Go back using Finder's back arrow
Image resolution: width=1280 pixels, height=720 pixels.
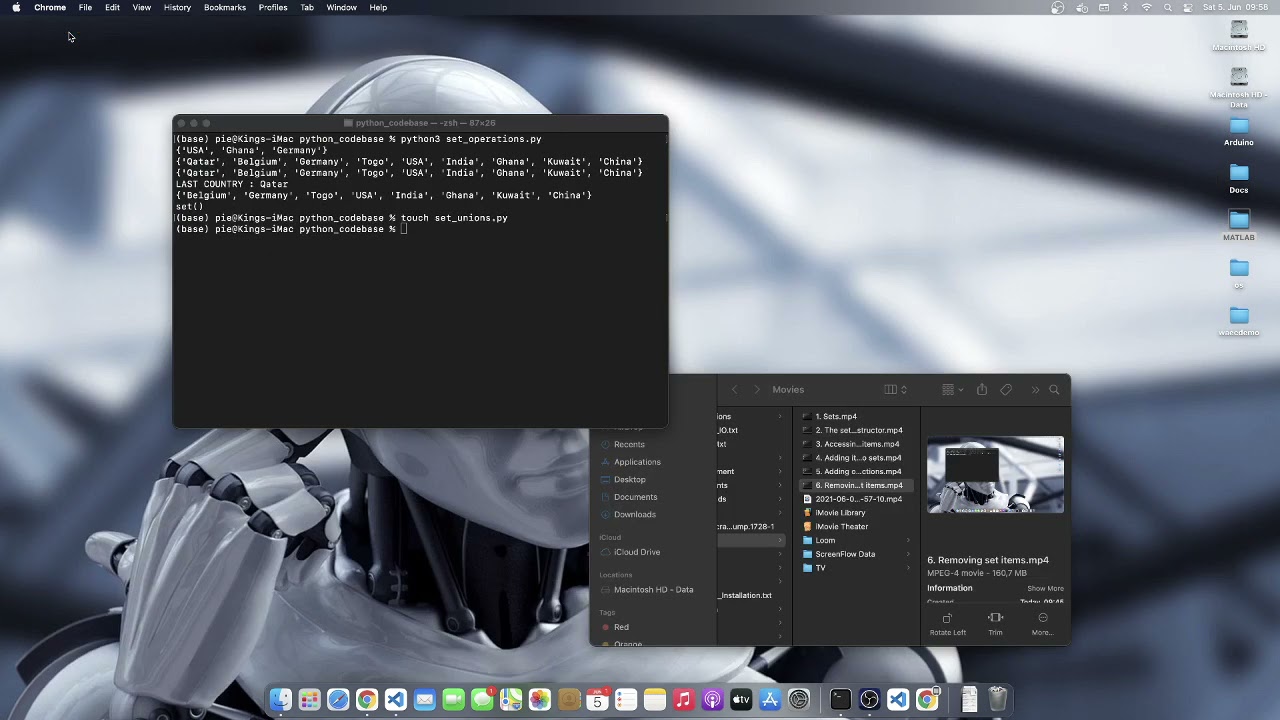click(734, 390)
